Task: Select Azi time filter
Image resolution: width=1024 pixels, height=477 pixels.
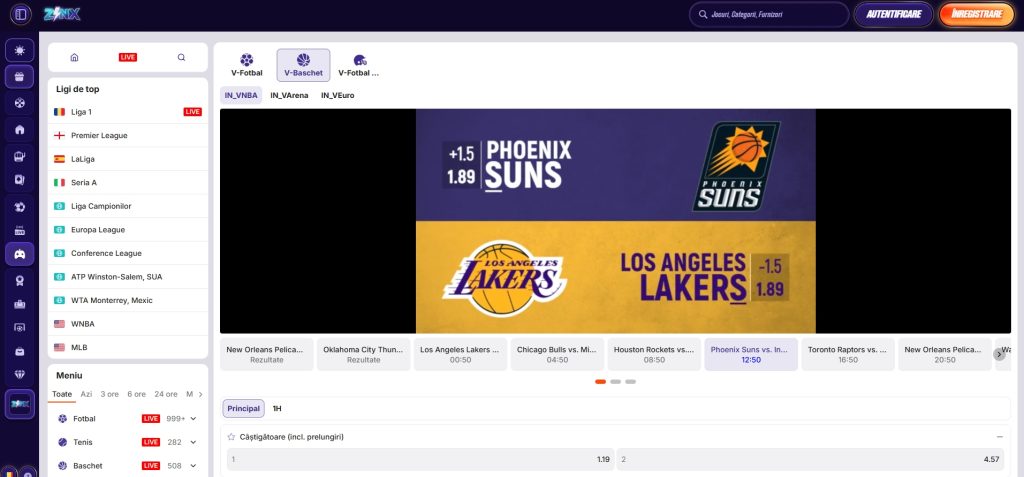Action: click(86, 394)
